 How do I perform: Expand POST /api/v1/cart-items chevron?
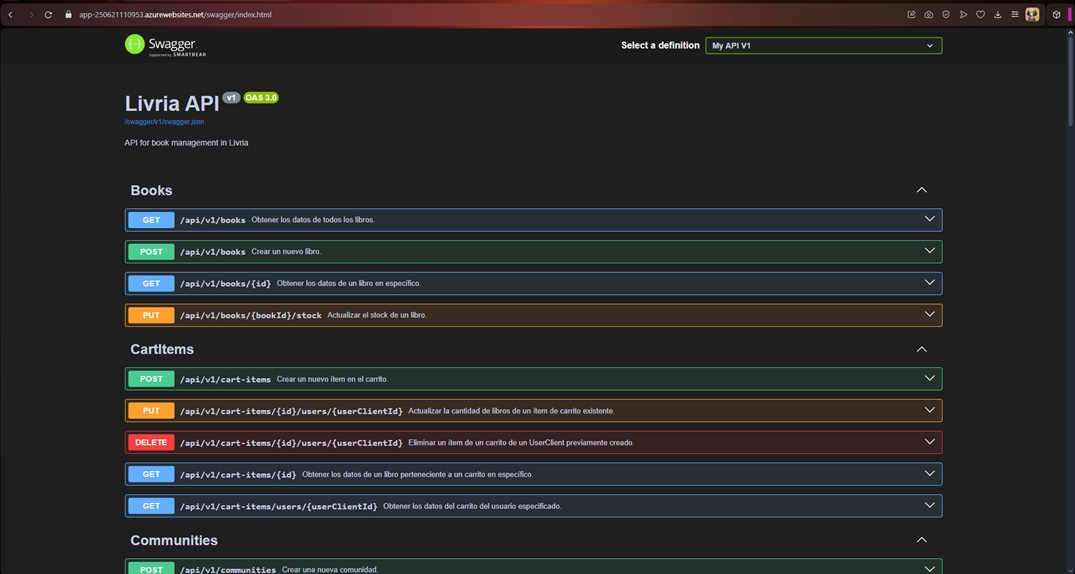pyautogui.click(x=930, y=378)
